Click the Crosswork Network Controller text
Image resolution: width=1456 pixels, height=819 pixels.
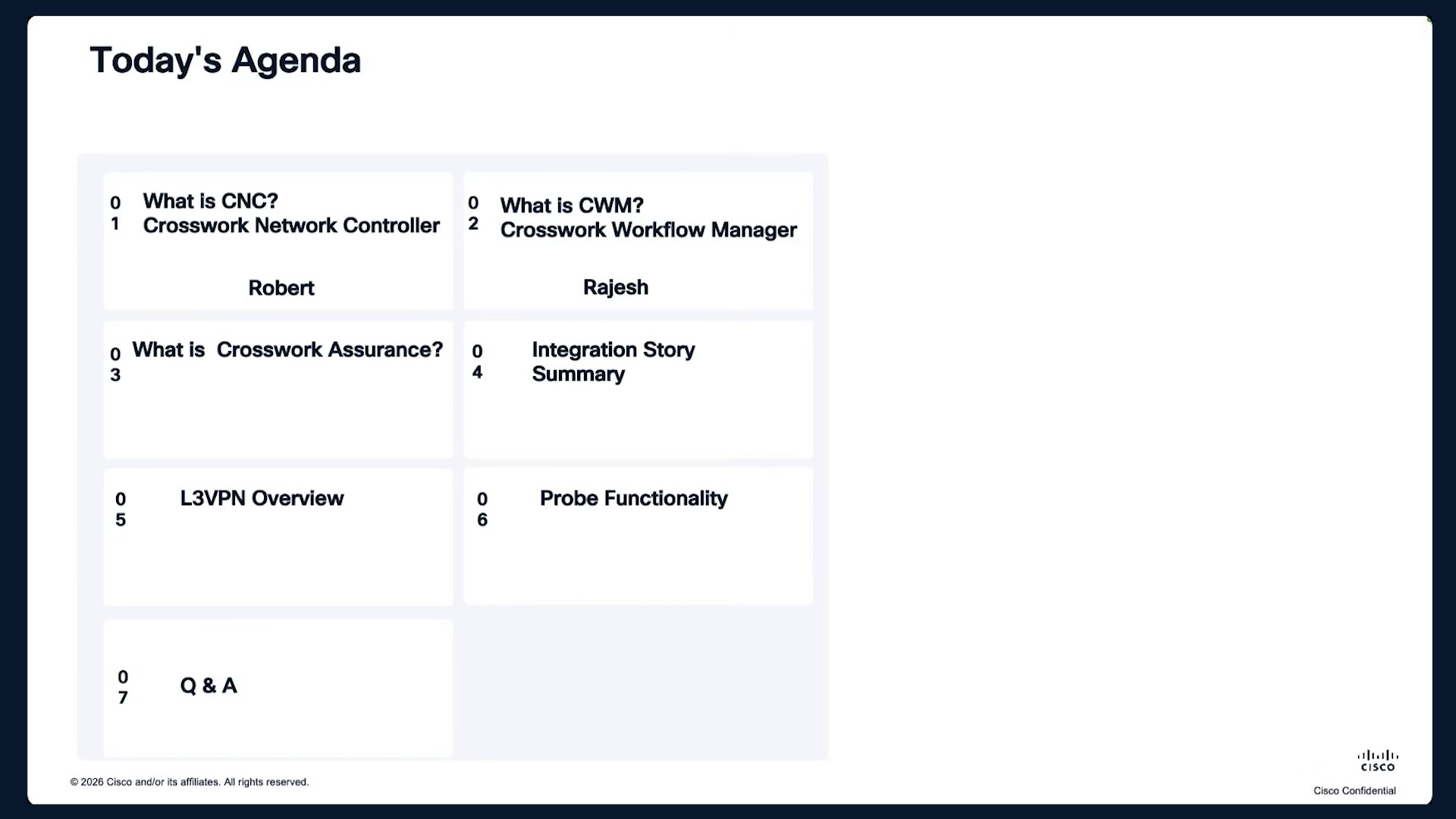[291, 226]
